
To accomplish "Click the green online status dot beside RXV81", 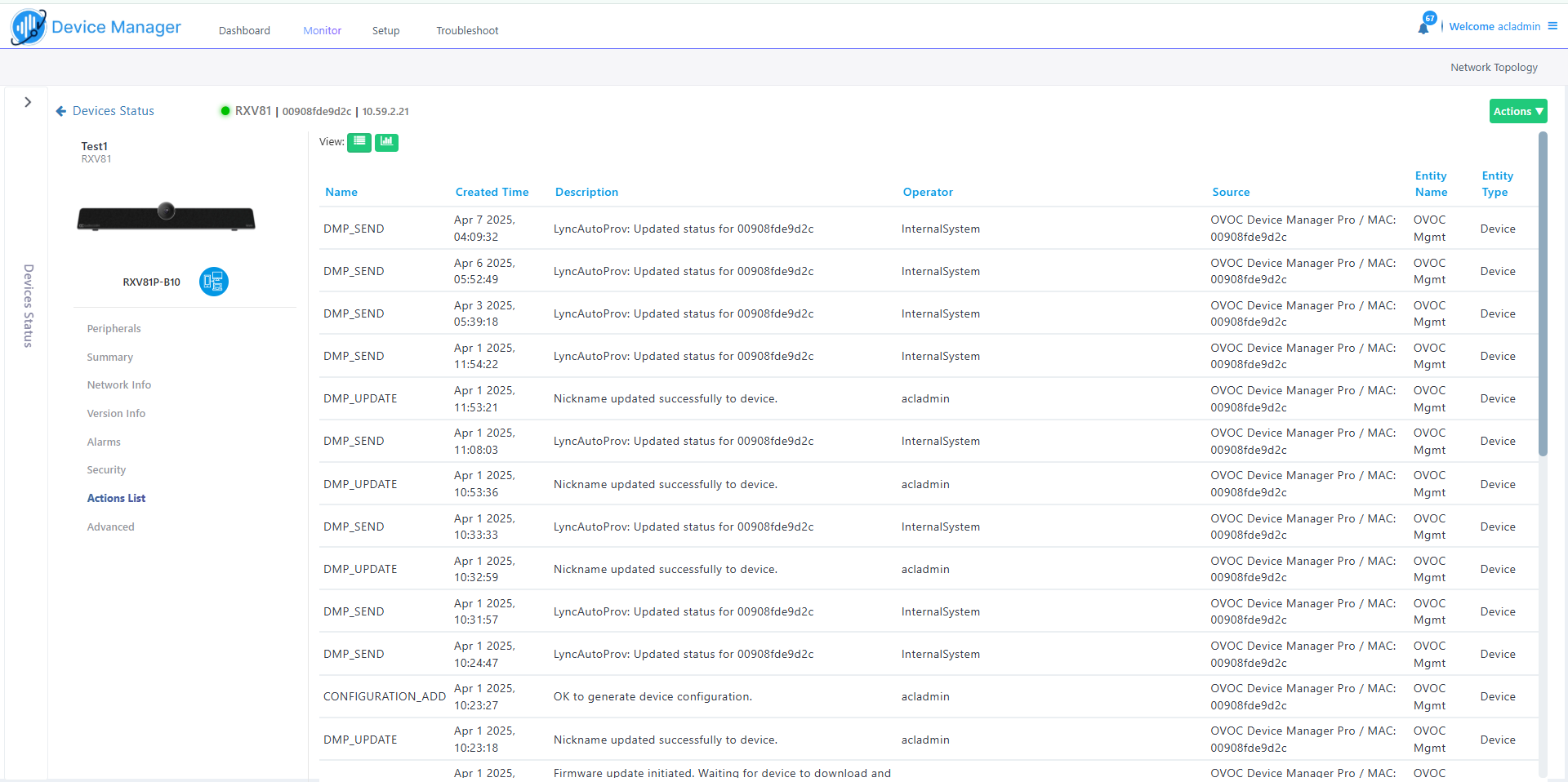I will (225, 111).
